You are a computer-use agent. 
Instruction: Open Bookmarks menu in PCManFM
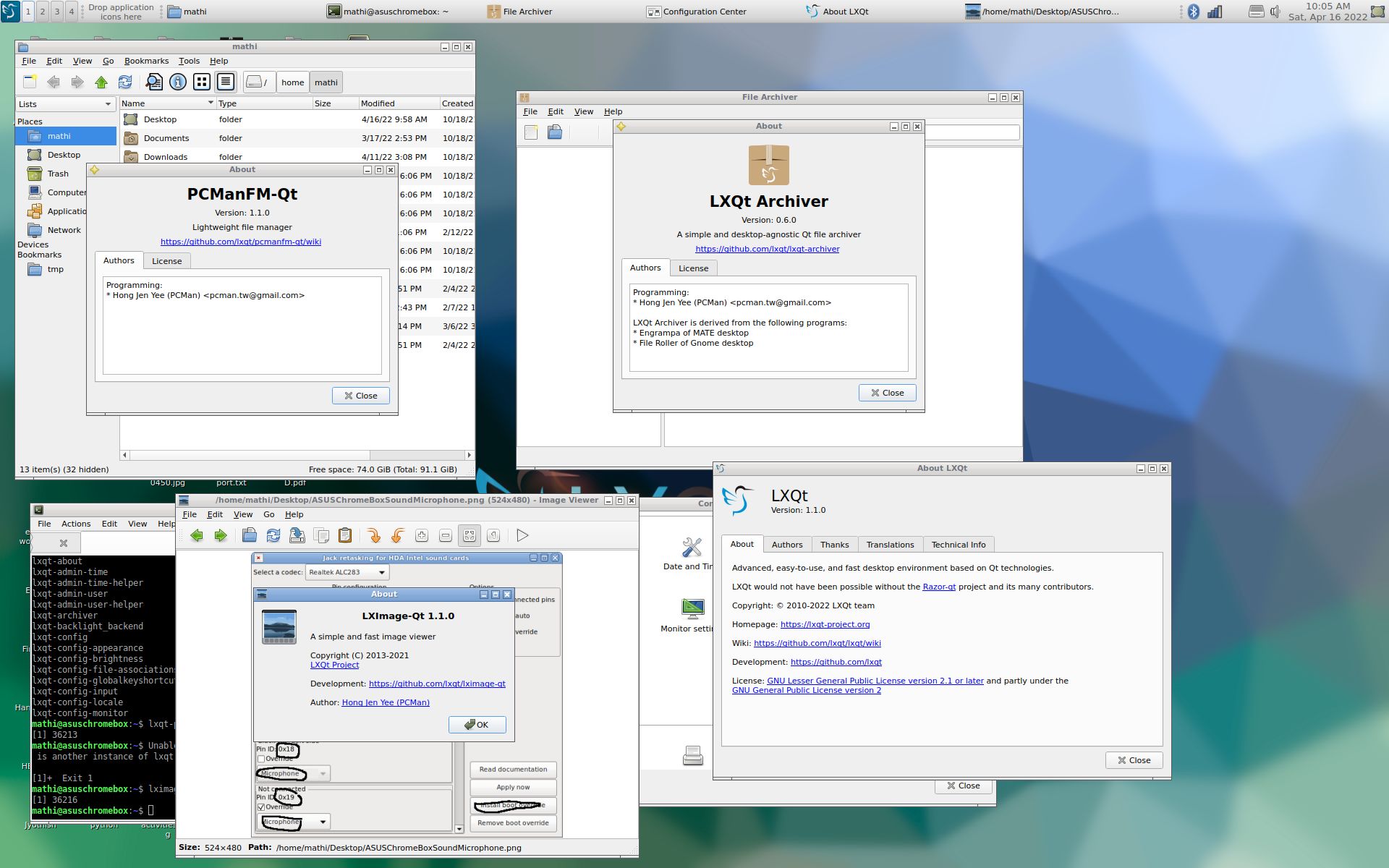[x=146, y=61]
